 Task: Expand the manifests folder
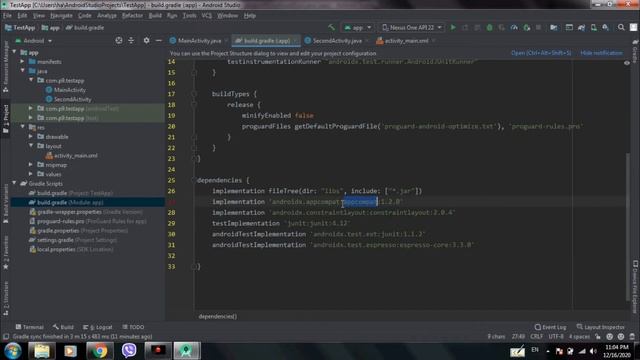pyautogui.click(x=22, y=62)
